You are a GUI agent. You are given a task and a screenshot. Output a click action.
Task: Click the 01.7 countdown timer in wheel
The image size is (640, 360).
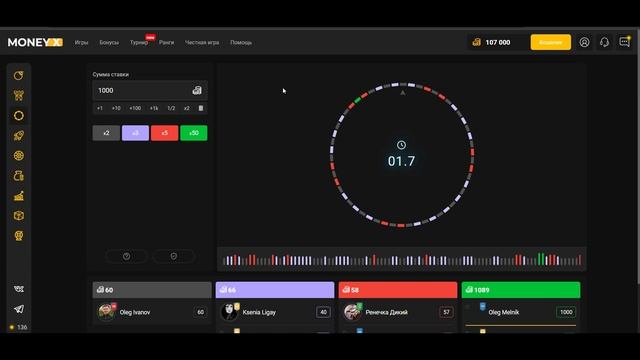(x=401, y=161)
